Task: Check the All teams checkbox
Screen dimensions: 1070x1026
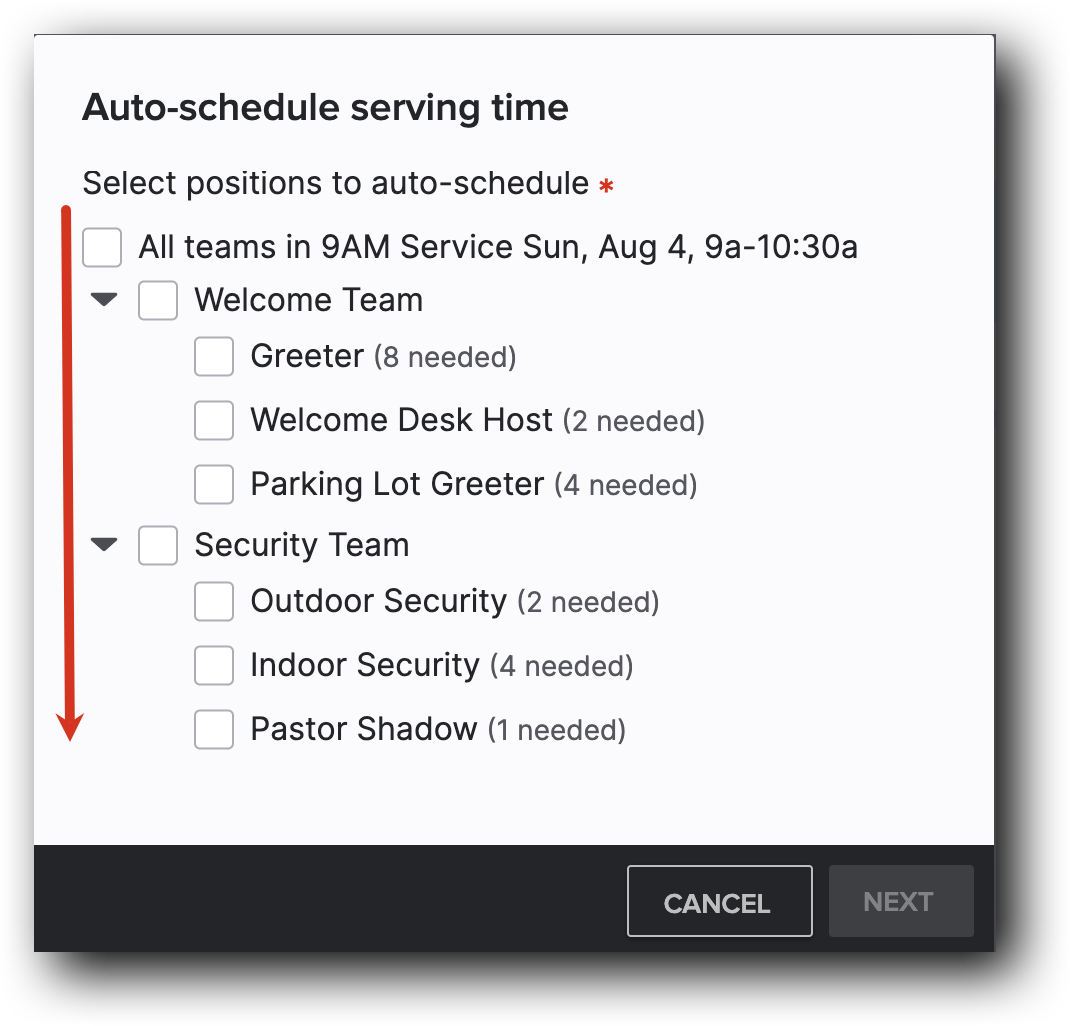Action: 101,247
